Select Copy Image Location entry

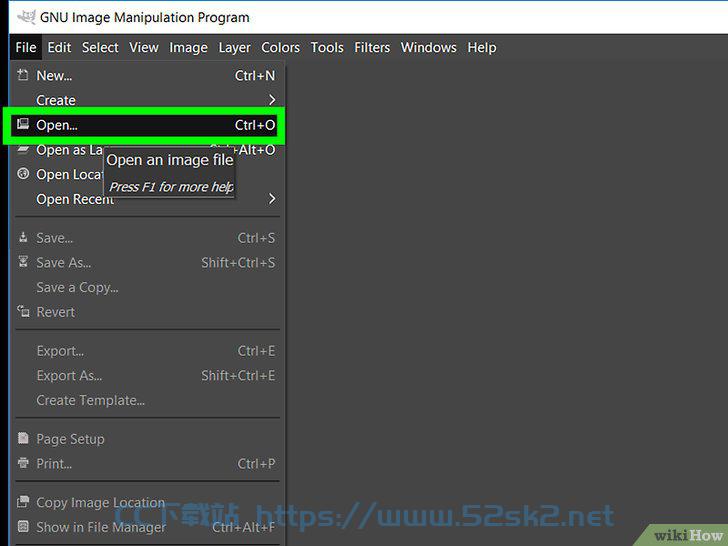(147, 502)
